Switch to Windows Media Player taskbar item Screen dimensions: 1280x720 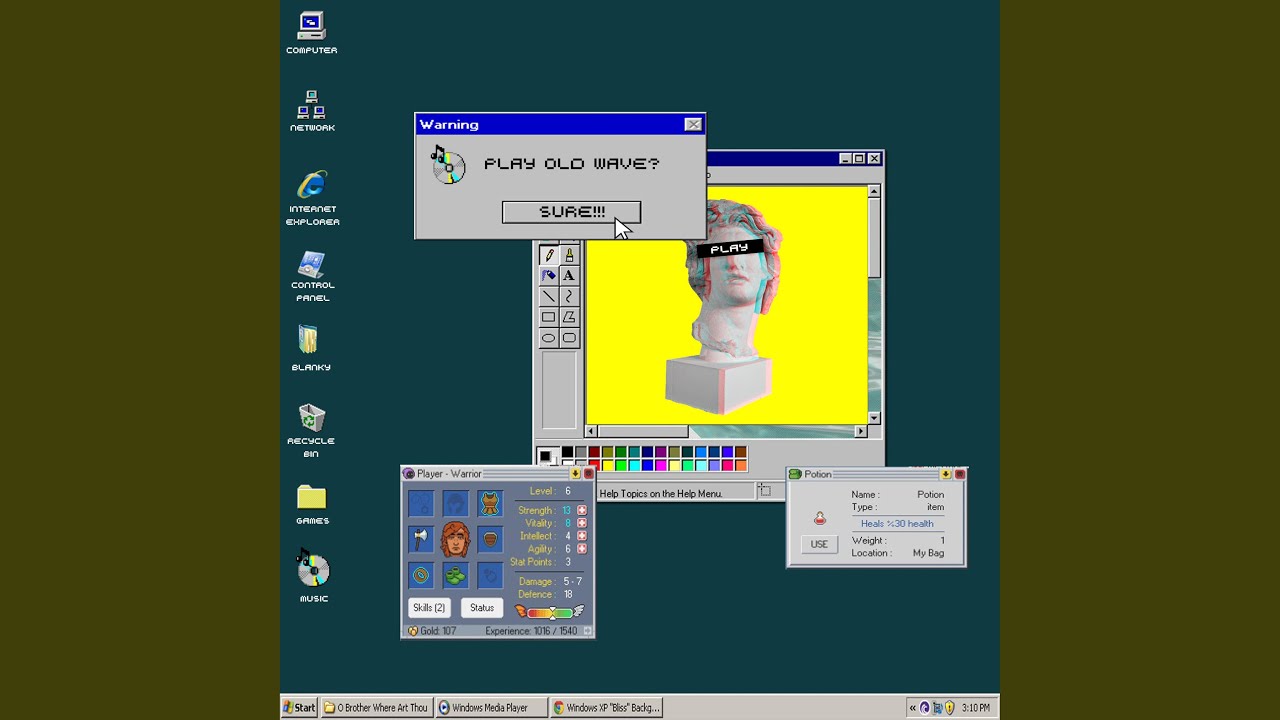[x=490, y=707]
